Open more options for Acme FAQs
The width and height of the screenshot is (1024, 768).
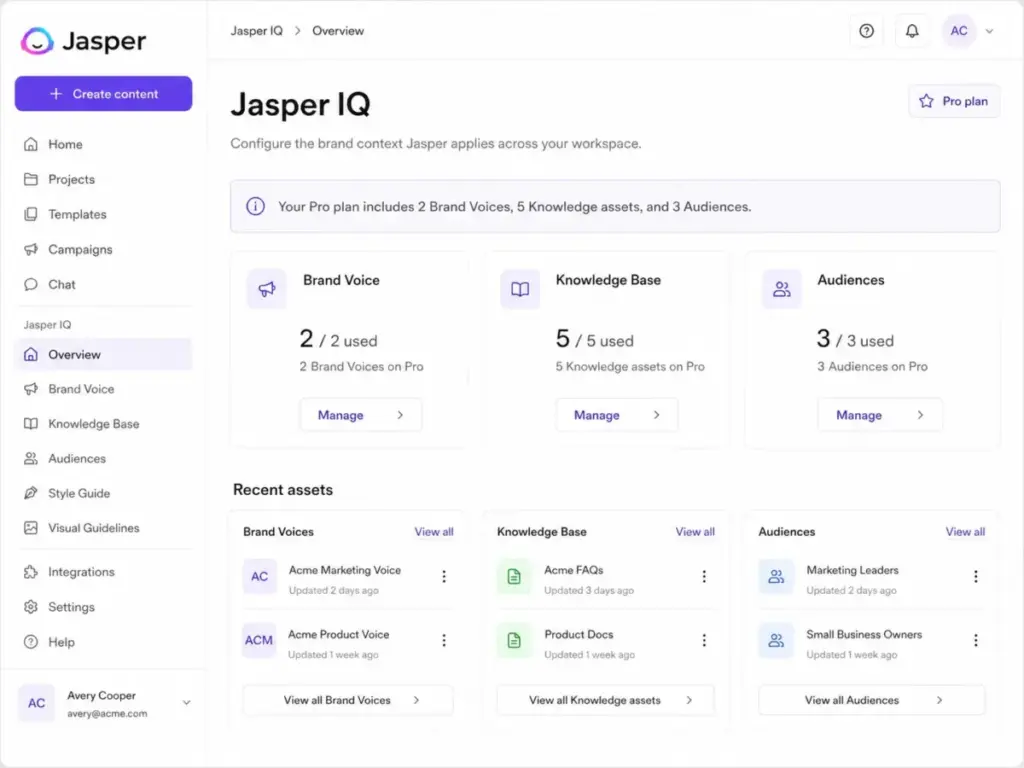[704, 576]
